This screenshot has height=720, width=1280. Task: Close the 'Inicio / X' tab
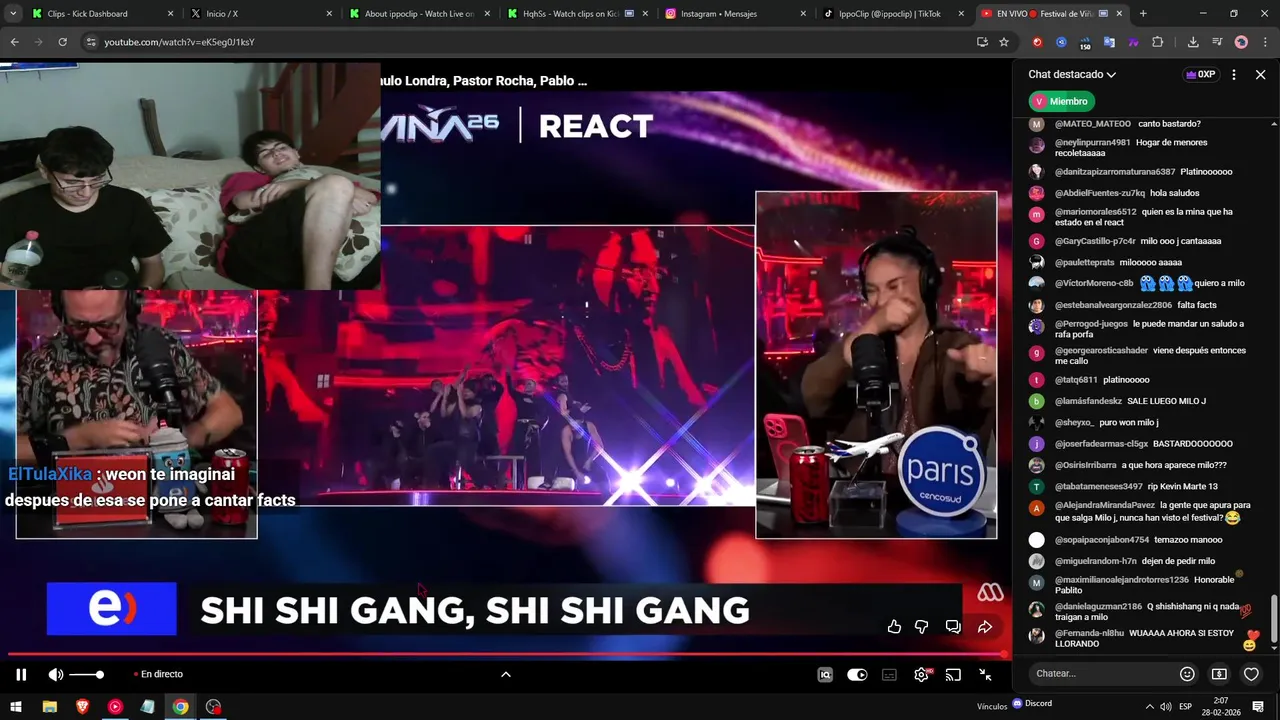329,14
